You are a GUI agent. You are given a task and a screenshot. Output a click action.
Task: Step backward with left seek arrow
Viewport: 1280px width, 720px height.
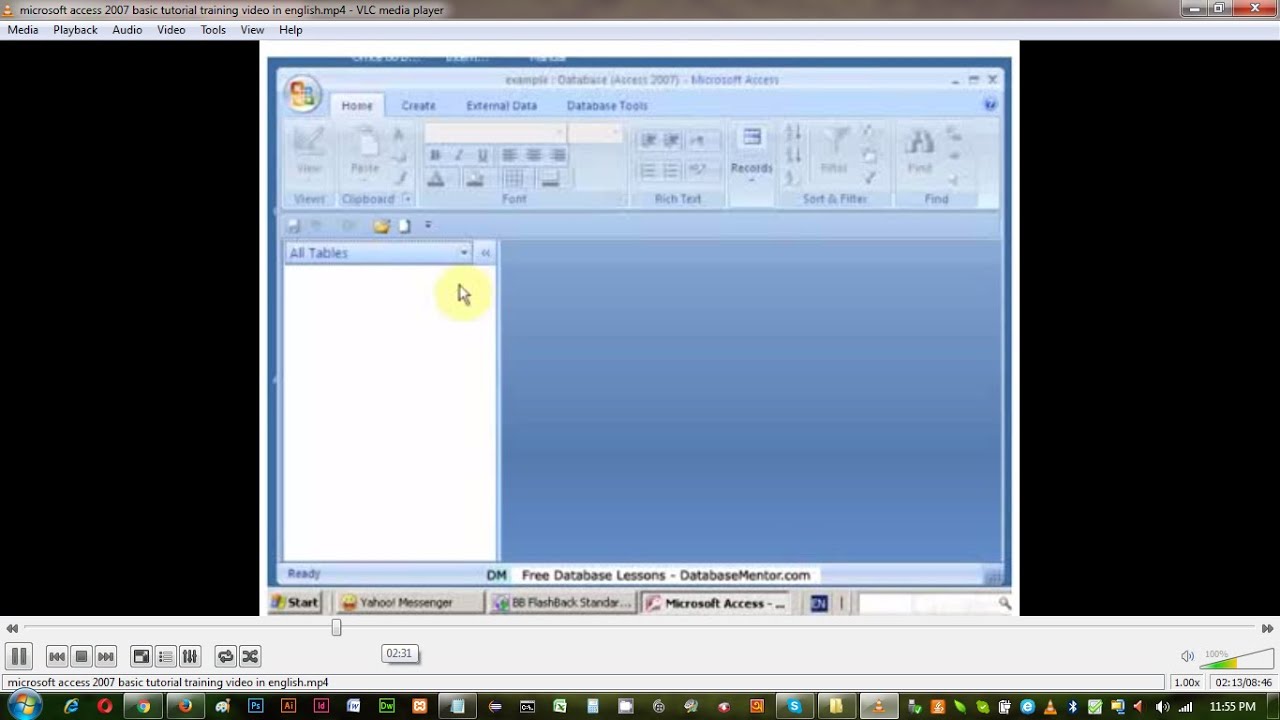(12, 628)
